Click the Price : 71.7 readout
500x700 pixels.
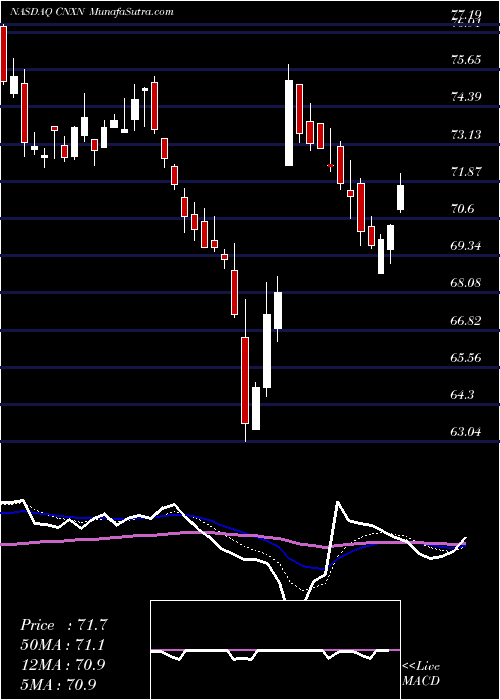(x=64, y=625)
